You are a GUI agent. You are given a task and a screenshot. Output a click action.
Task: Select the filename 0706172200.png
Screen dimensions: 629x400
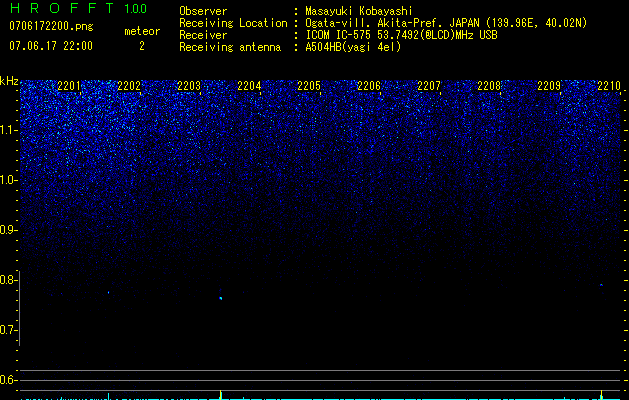(x=51, y=26)
